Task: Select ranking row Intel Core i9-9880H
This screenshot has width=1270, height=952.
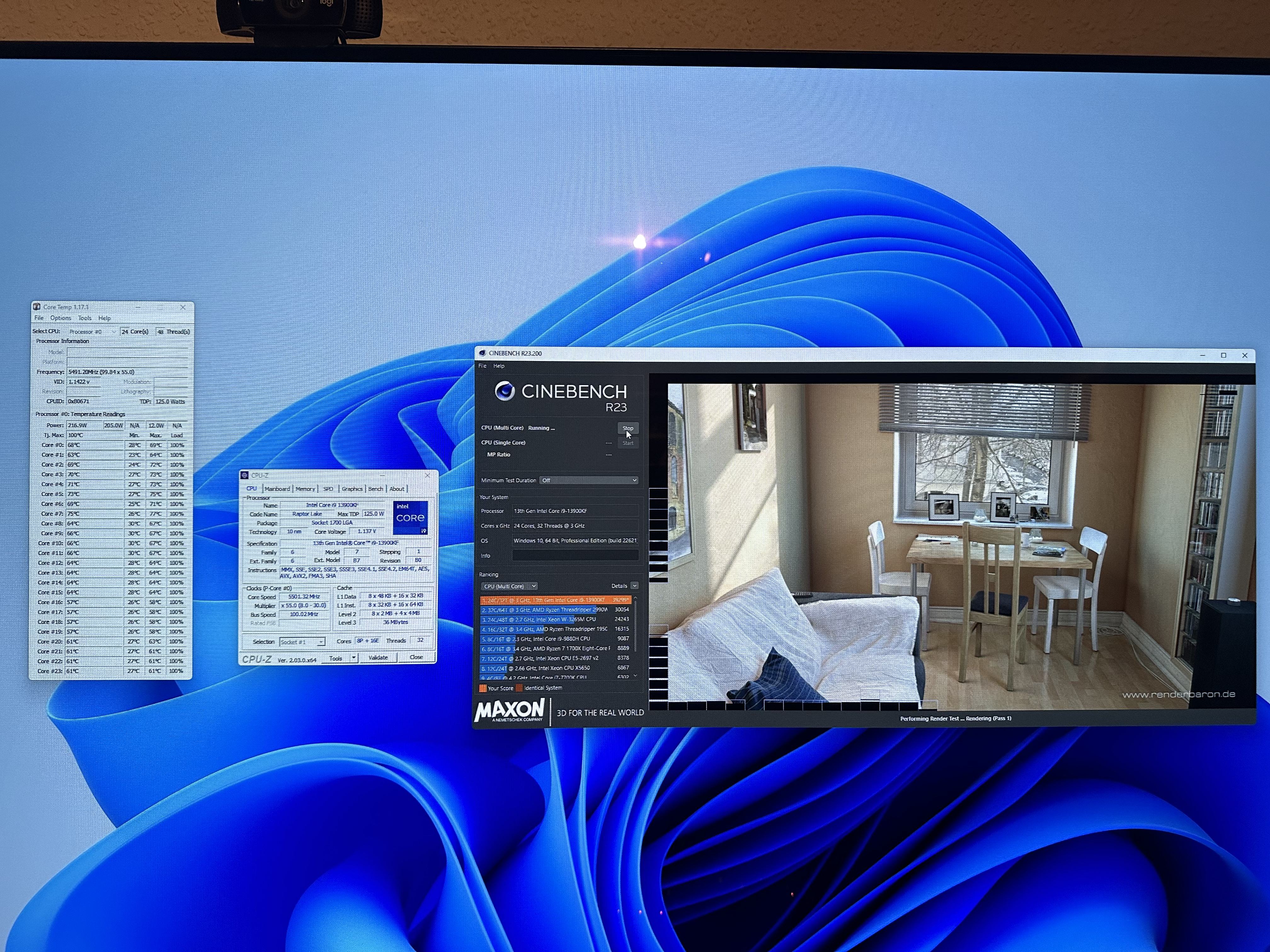Action: (x=555, y=639)
